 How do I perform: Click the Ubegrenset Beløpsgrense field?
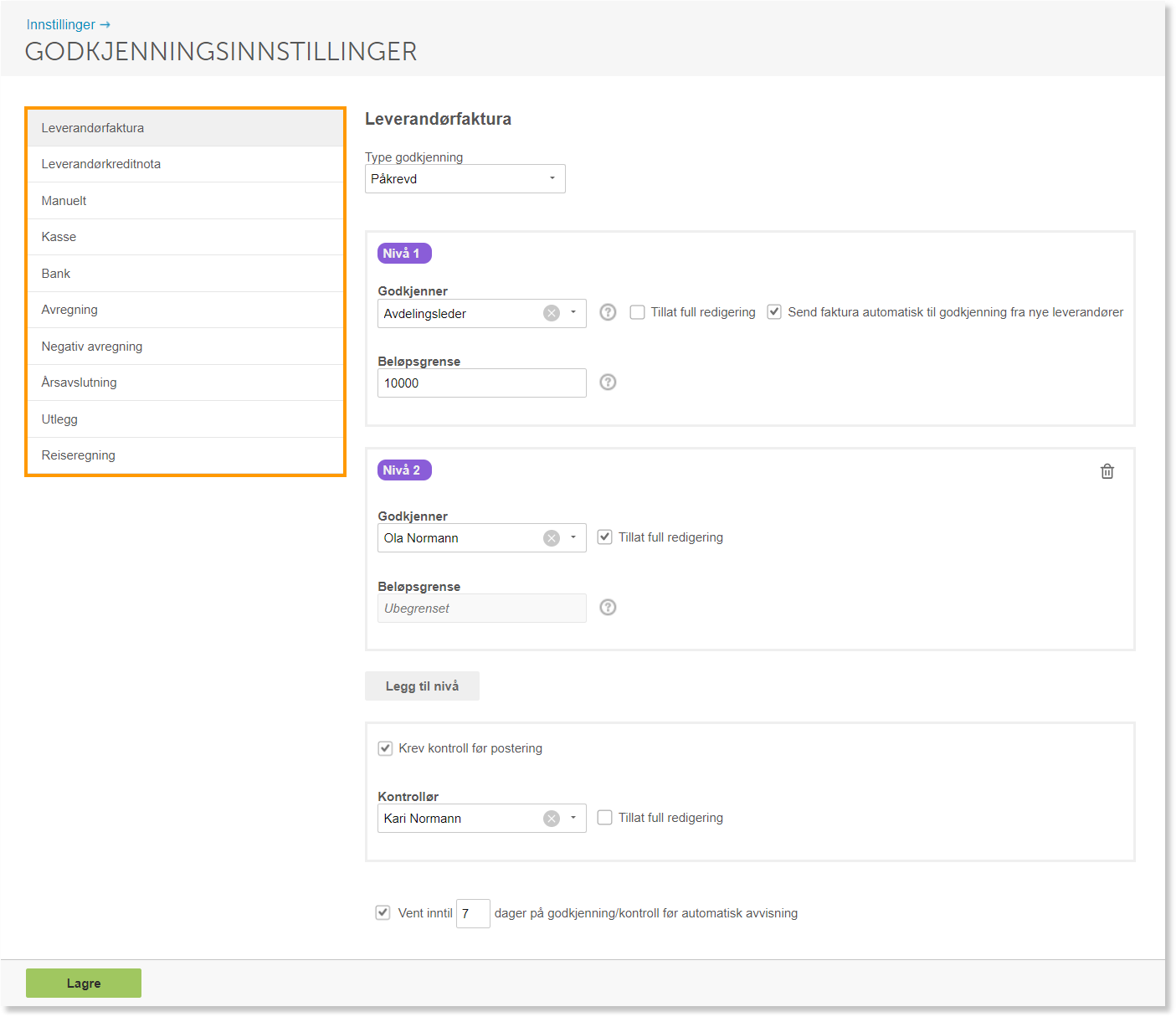point(482,608)
